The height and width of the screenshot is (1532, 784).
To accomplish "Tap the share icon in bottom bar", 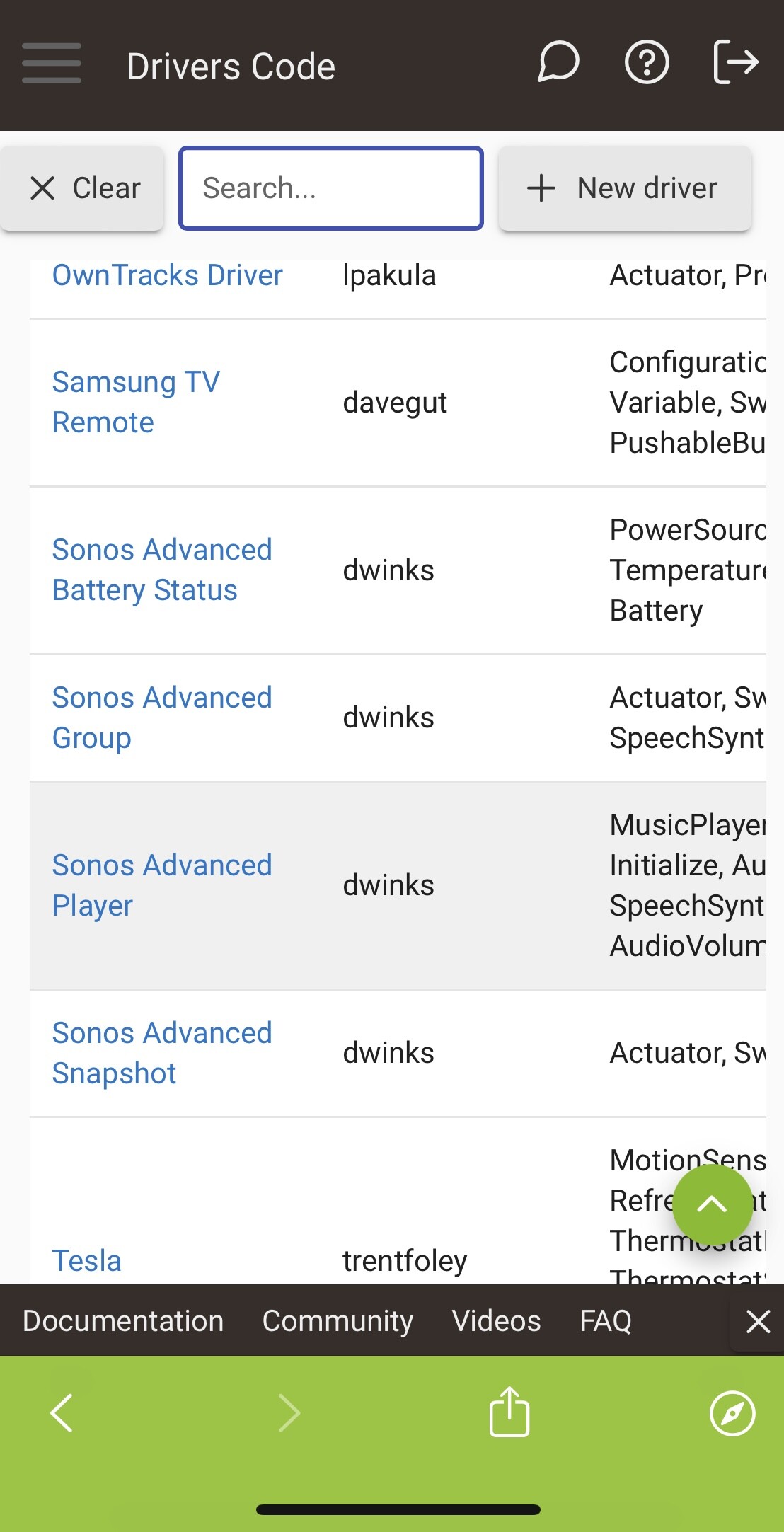I will 509,1412.
